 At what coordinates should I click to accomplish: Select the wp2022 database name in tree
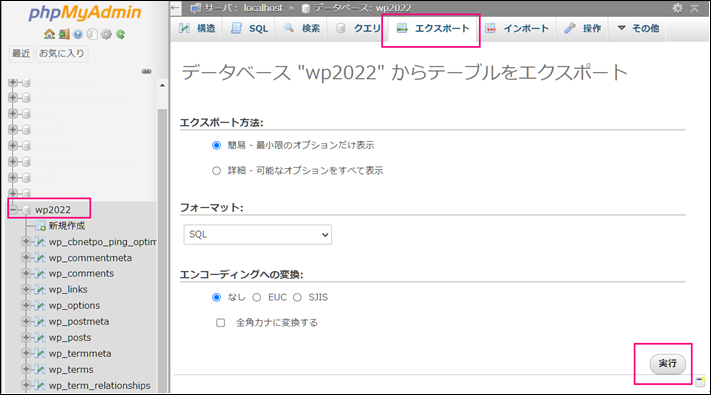53,210
